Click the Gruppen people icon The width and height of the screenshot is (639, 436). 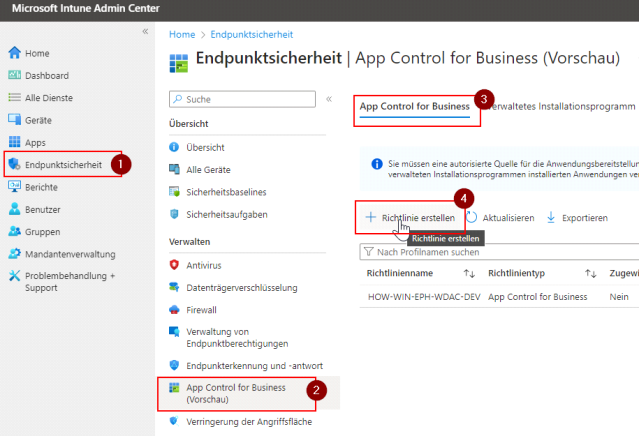tap(14, 231)
